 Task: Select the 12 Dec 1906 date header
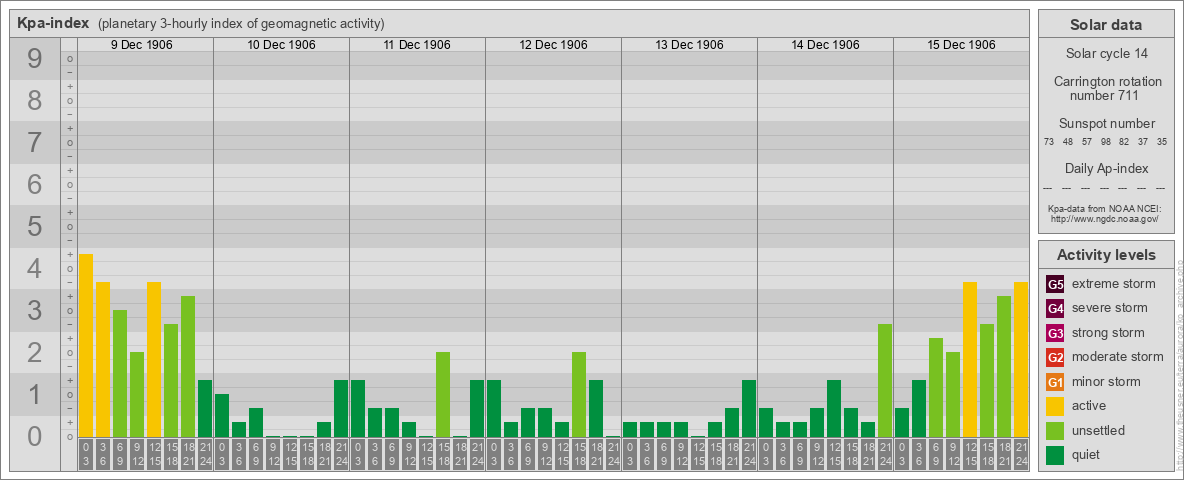tap(553, 45)
